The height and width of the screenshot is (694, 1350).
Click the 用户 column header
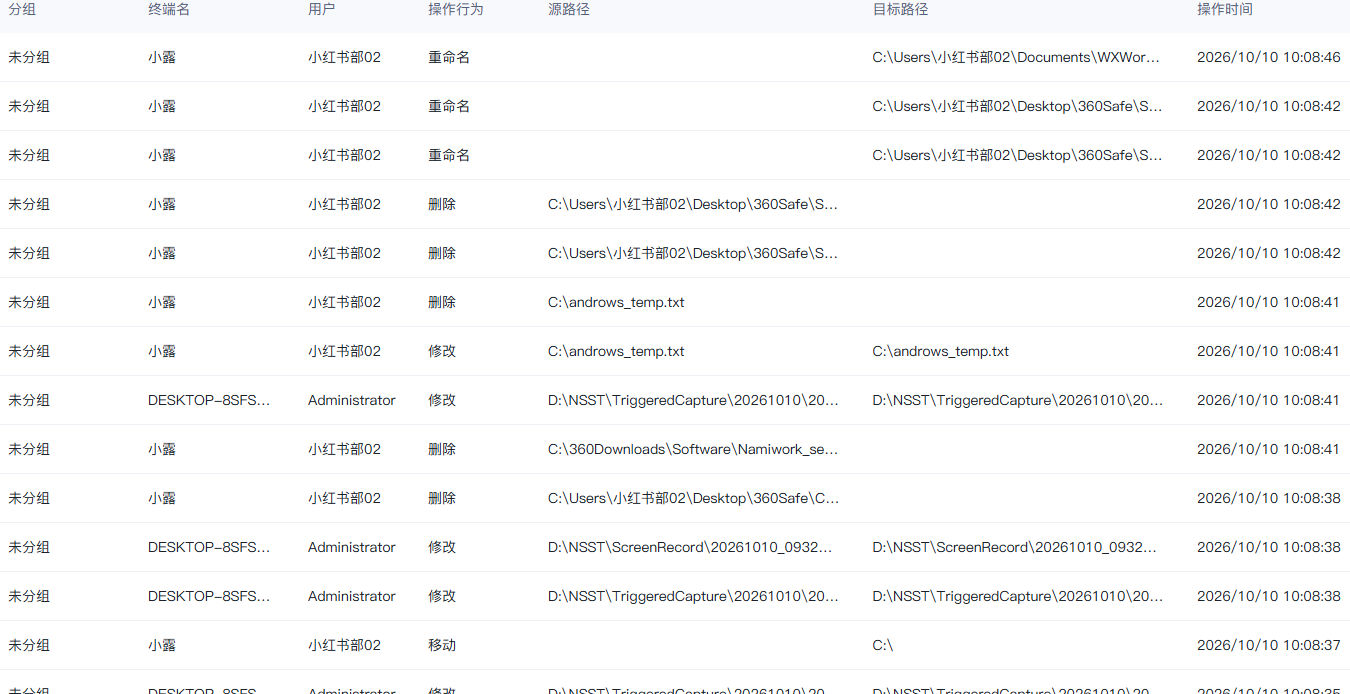coord(321,9)
